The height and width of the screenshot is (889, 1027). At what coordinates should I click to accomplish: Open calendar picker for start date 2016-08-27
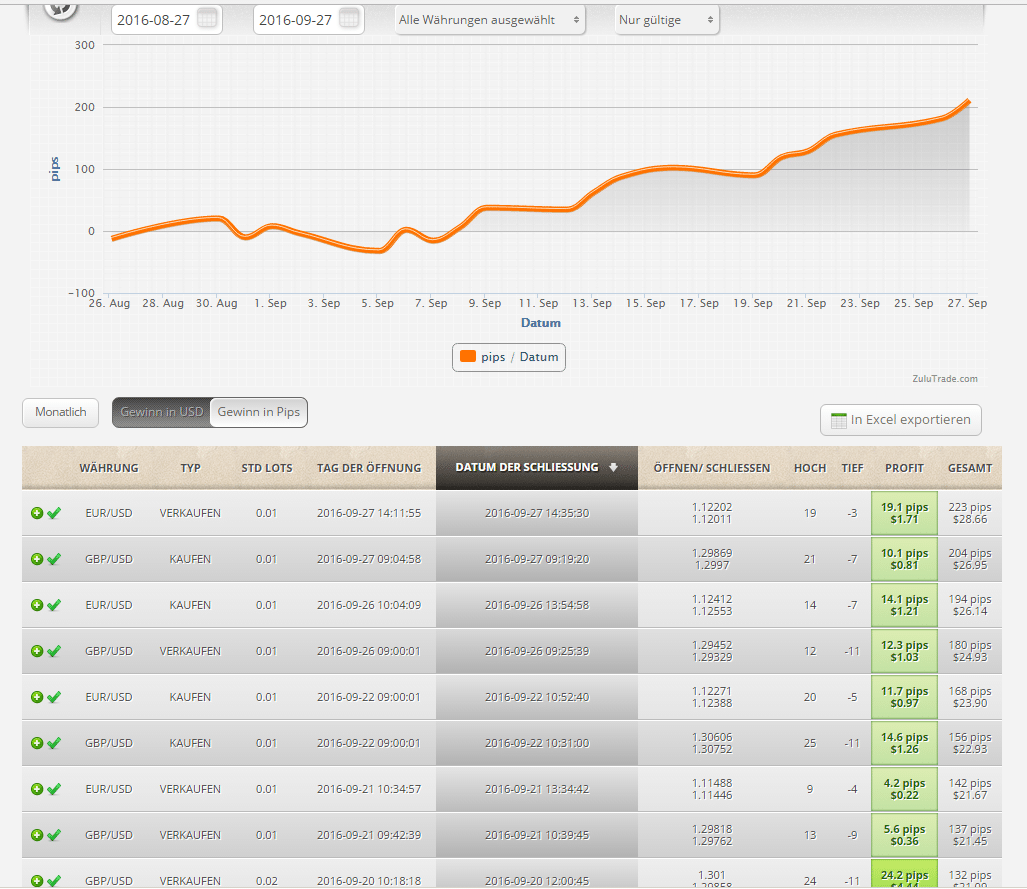[x=207, y=19]
